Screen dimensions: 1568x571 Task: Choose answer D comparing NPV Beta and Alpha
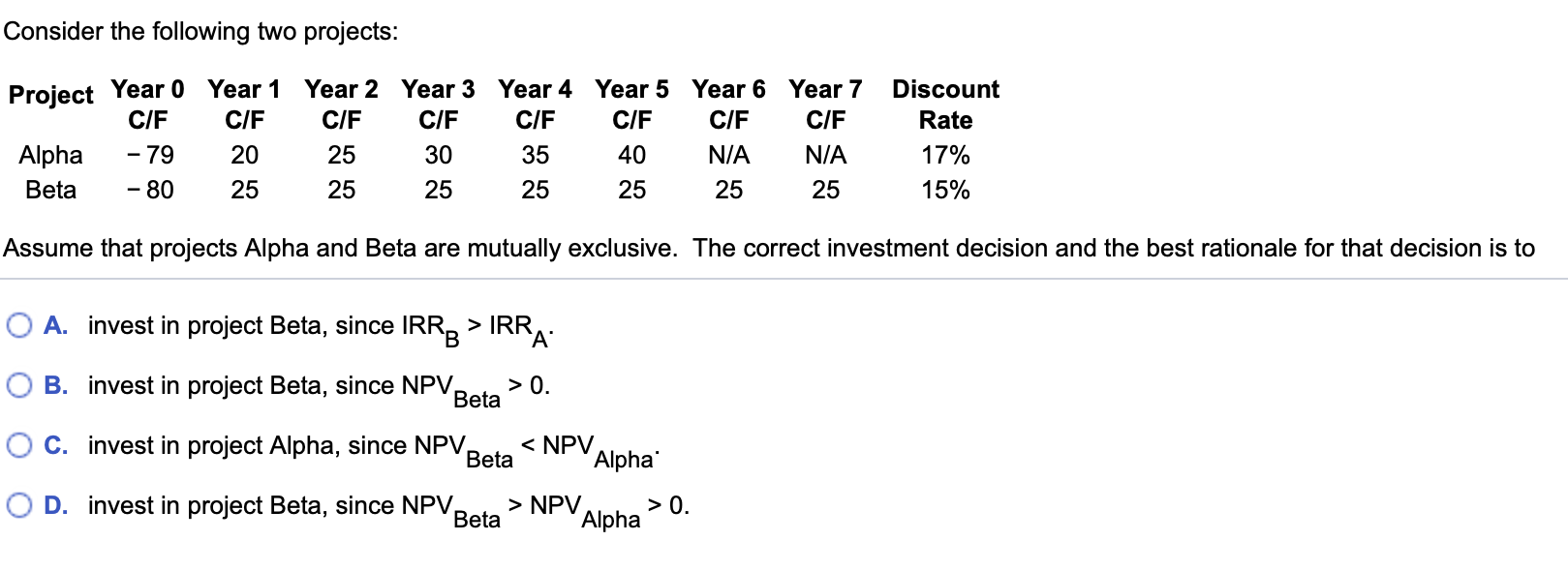click(18, 505)
